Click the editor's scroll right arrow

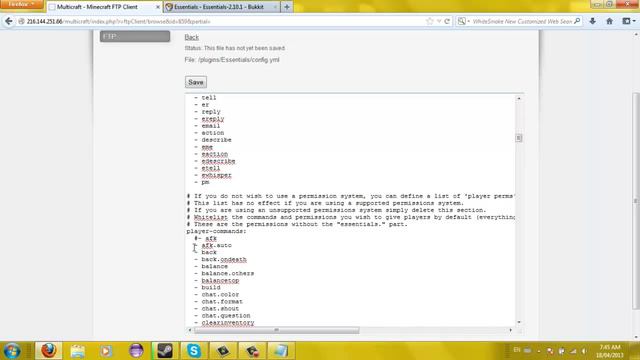tap(511, 330)
